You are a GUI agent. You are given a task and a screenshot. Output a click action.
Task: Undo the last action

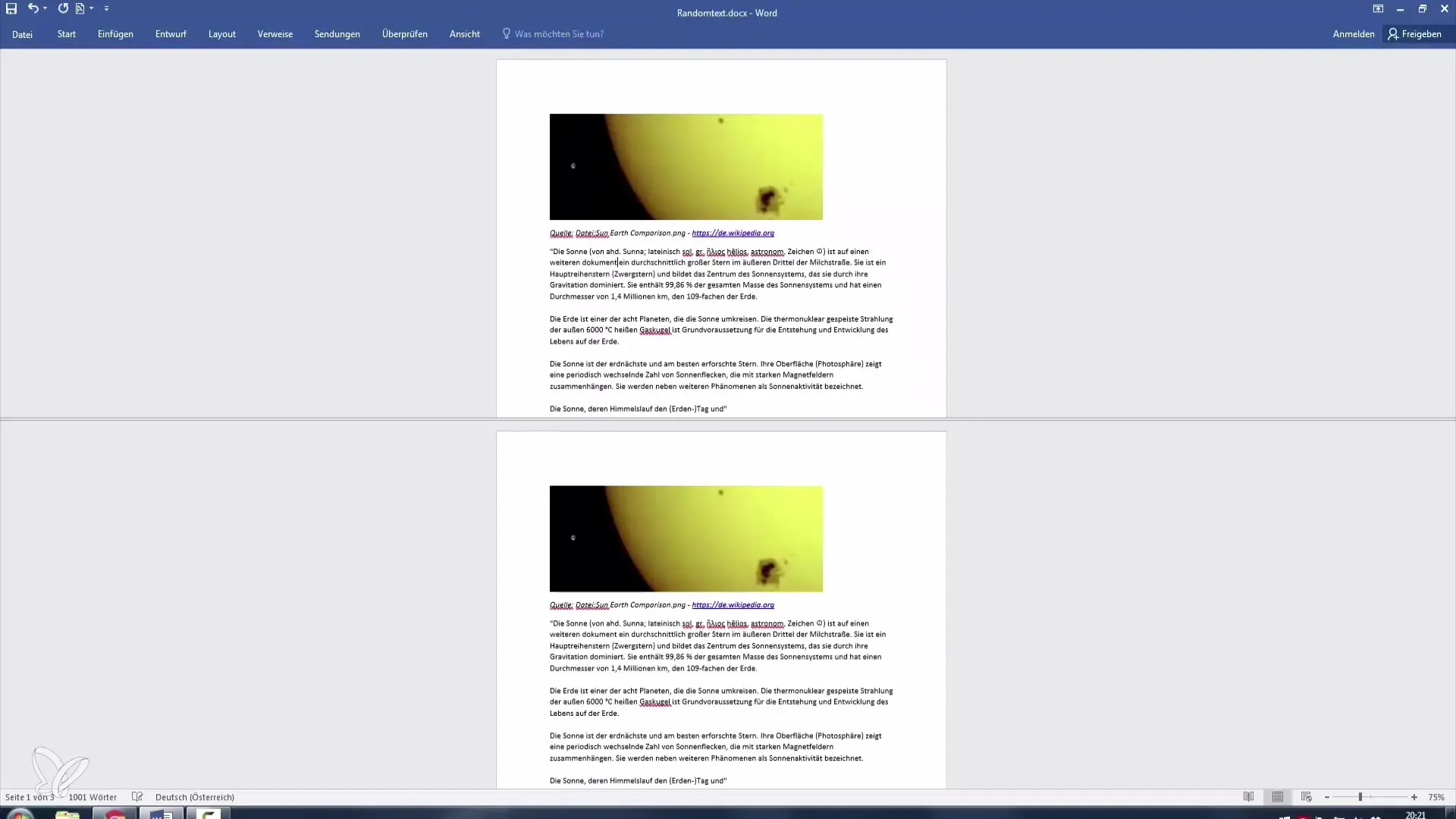click(33, 8)
